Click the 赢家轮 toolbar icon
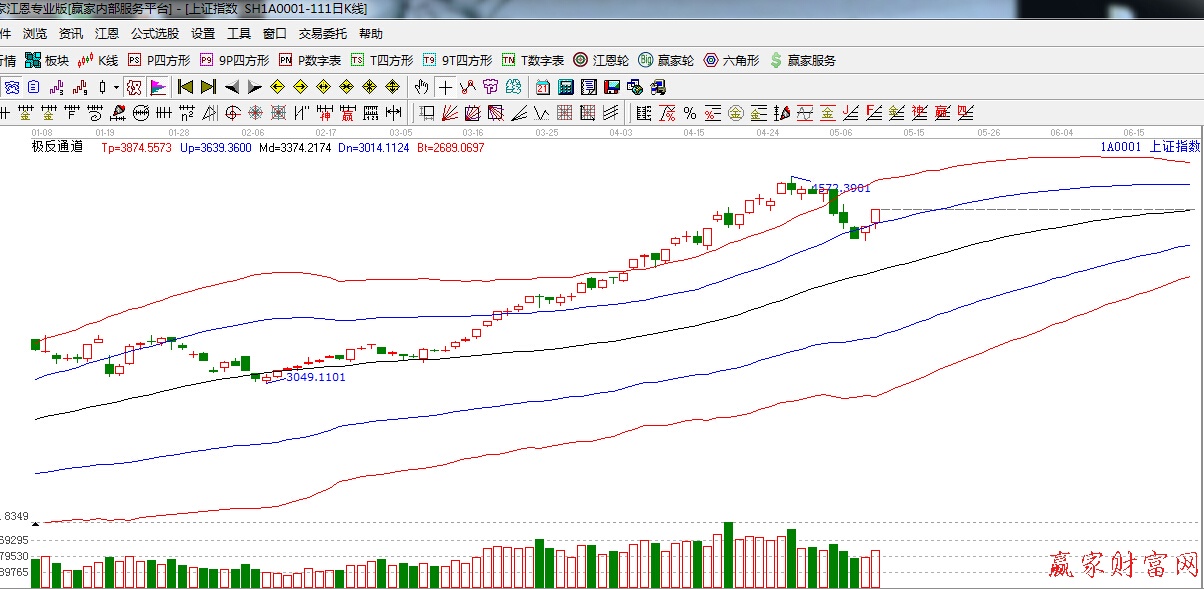The image size is (1204, 589). tap(666, 61)
